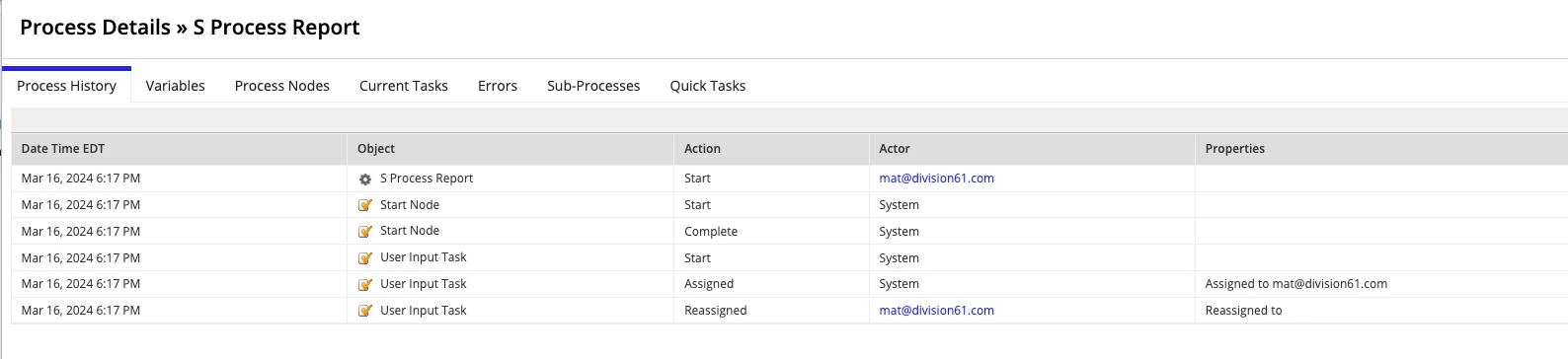Click 'System' actor in the Complete row
Viewport: 1568px width, 359px height.
click(x=899, y=232)
